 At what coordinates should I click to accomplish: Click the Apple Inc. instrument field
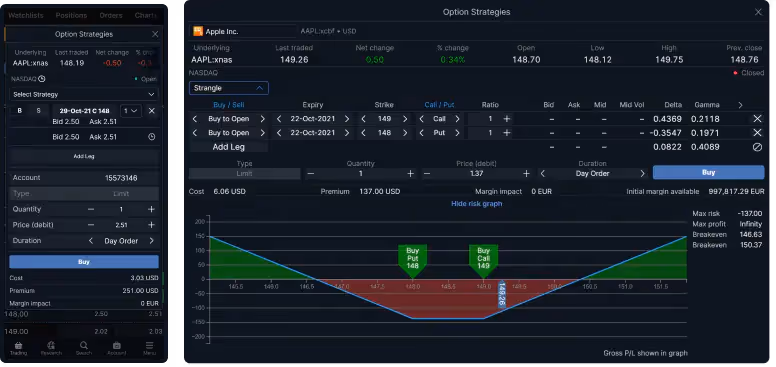[x=243, y=31]
